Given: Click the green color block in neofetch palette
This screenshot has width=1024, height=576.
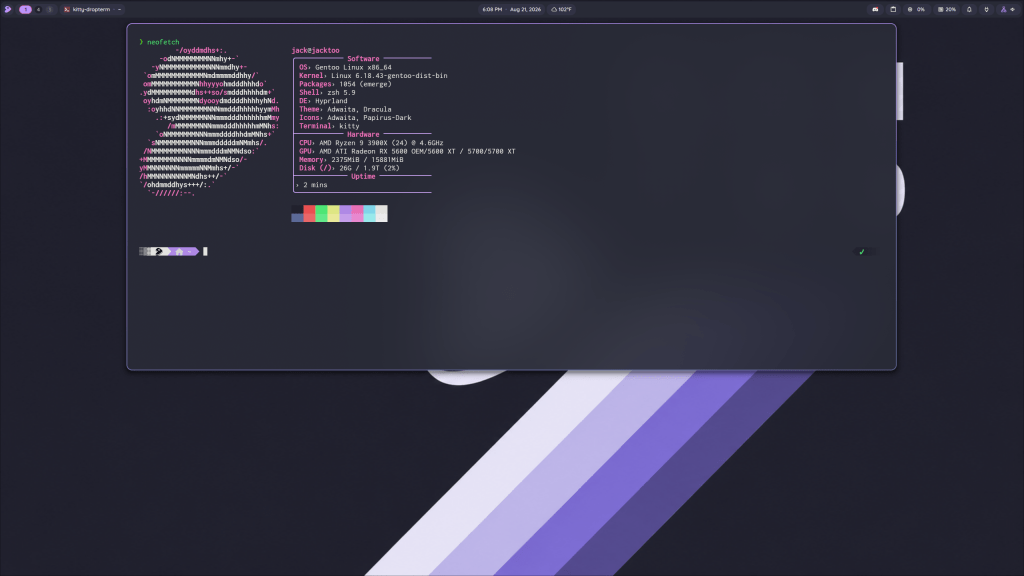Looking at the screenshot, I should point(321,214).
